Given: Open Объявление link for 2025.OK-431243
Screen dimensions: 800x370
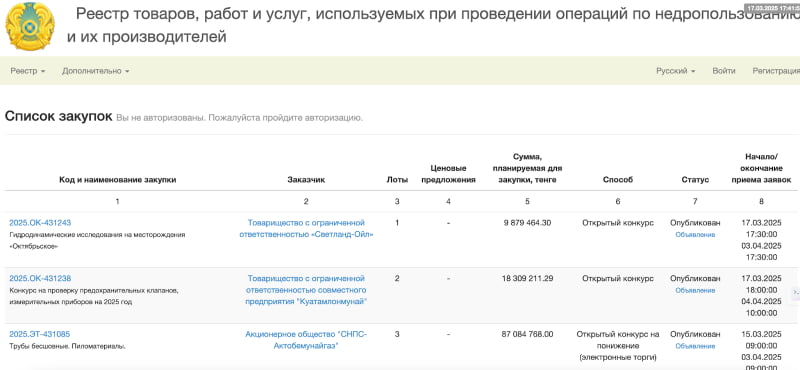Looking at the screenshot, I should (x=695, y=235).
